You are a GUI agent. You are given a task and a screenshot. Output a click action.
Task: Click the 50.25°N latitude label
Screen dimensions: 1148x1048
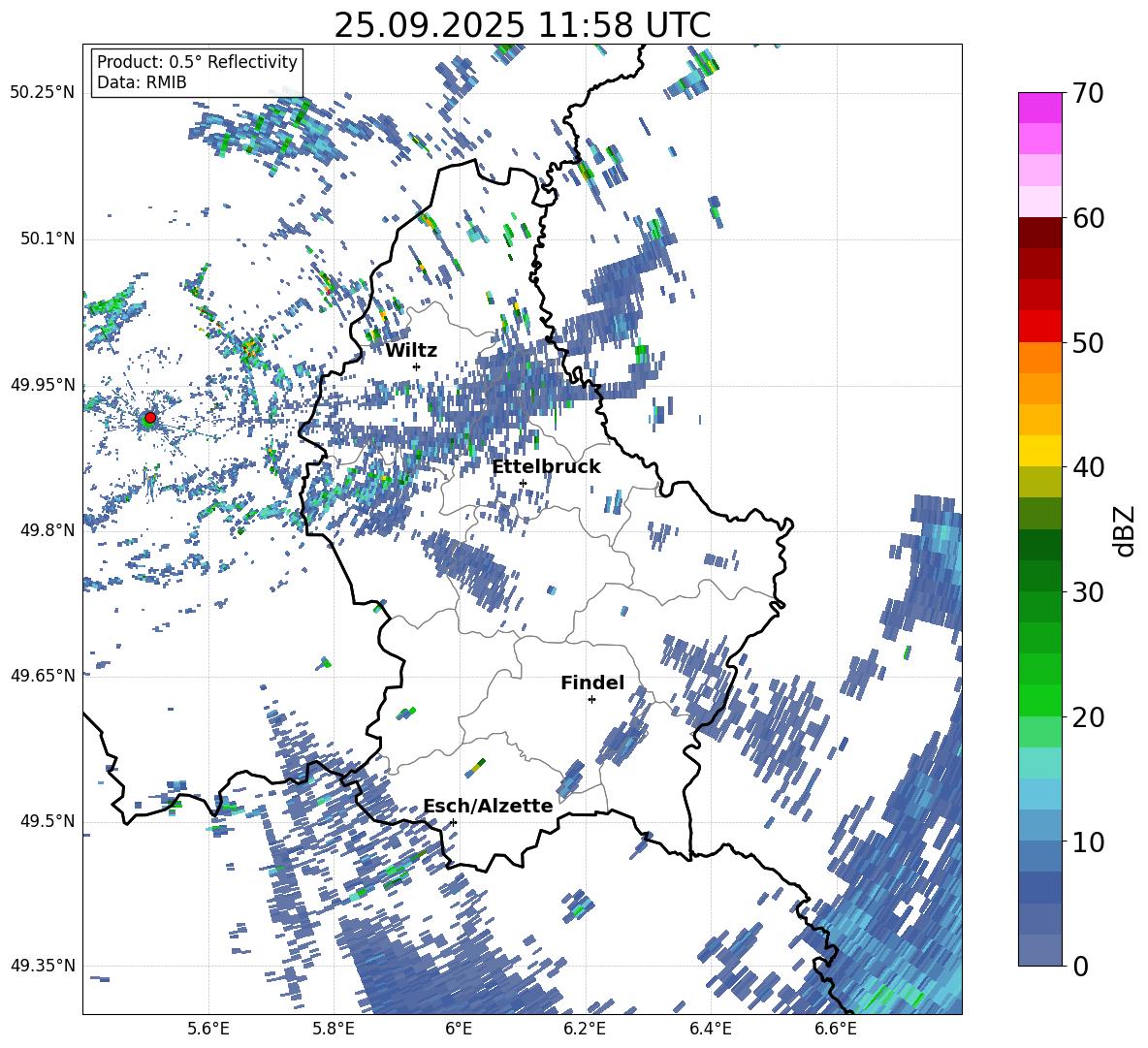point(43,93)
